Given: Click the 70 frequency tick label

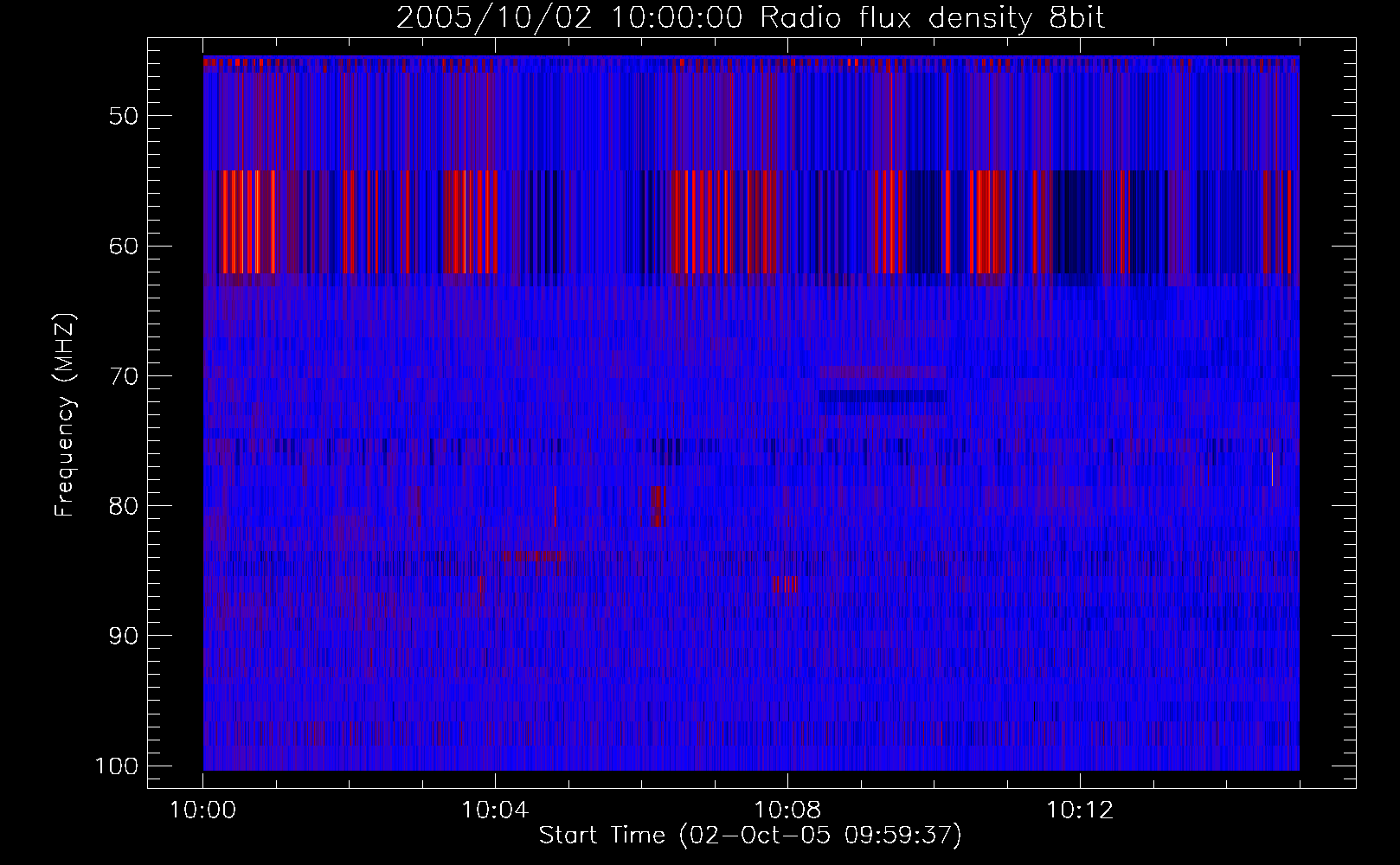Looking at the screenshot, I should (123, 376).
